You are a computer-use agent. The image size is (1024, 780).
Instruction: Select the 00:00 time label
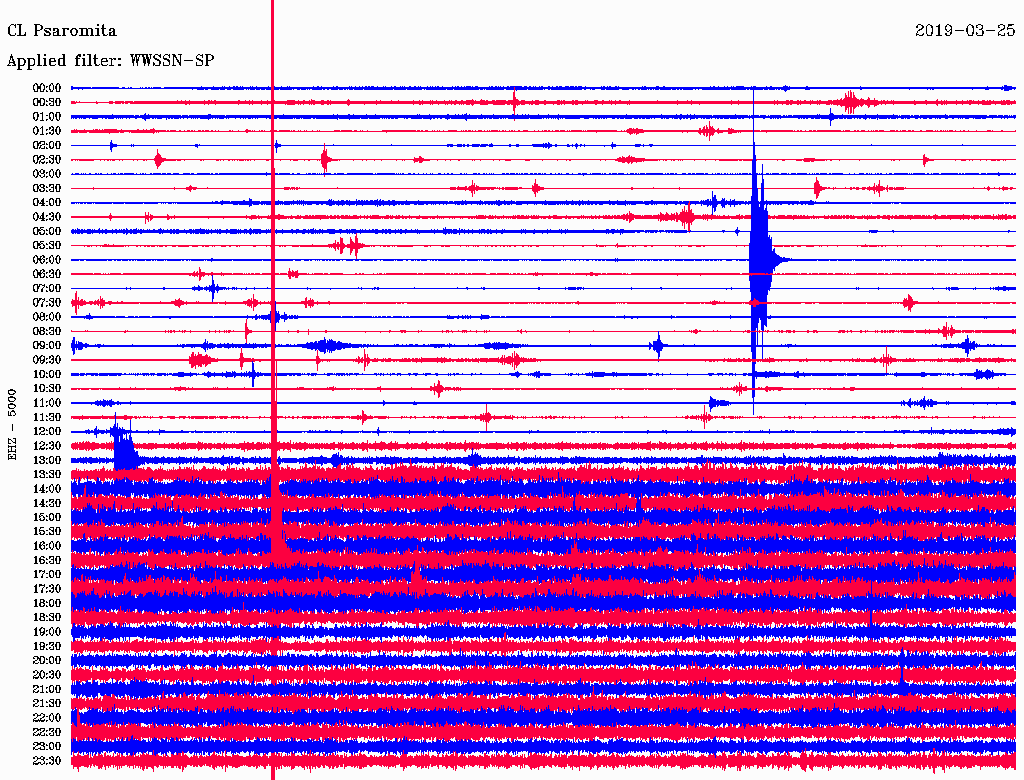47,88
